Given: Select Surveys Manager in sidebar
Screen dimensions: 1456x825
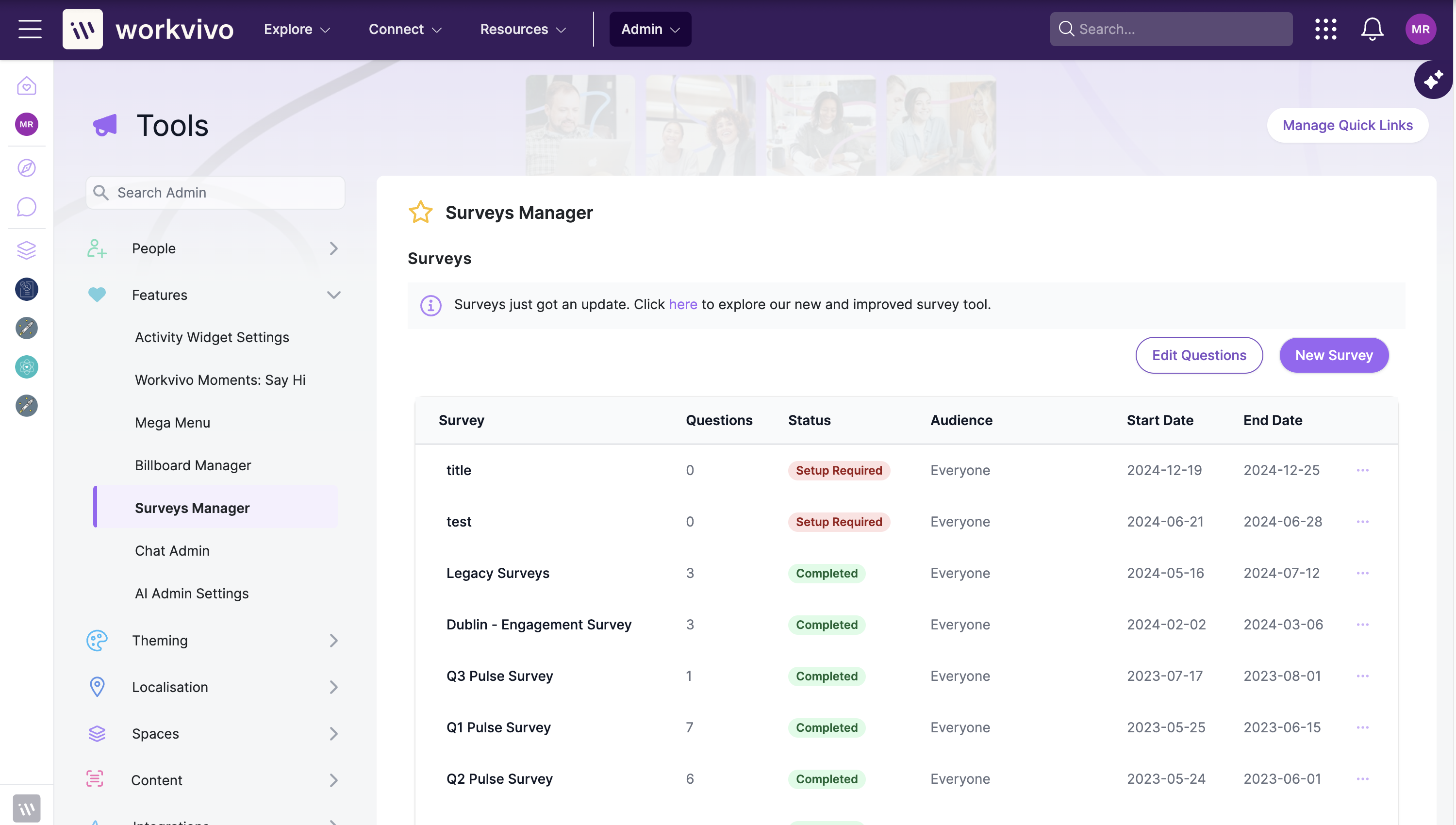Looking at the screenshot, I should 216,507.
